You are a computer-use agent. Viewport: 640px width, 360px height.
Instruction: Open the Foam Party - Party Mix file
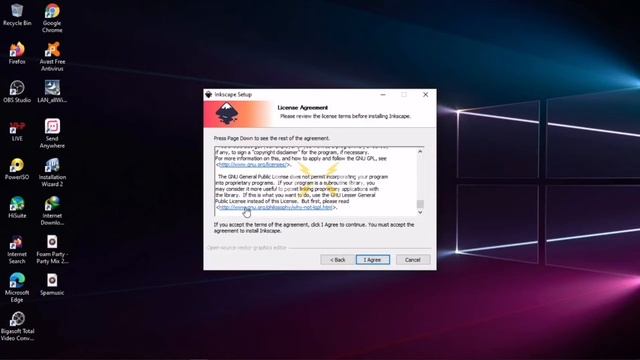(52, 249)
